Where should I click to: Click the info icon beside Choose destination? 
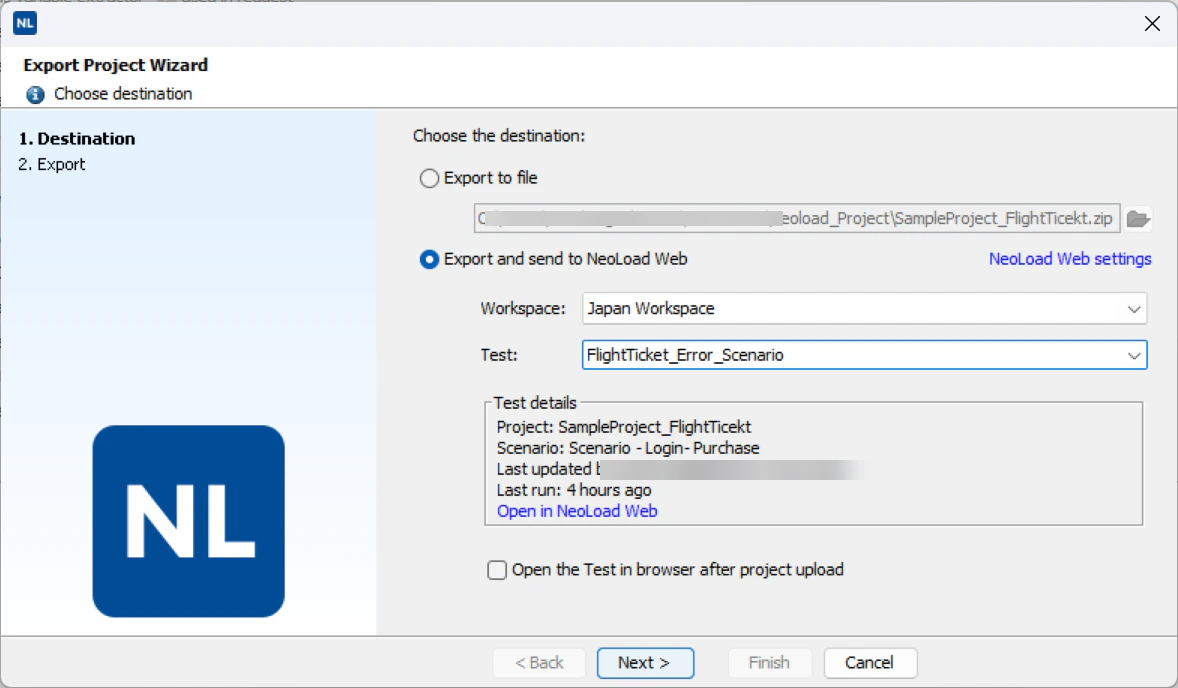[x=35, y=95]
